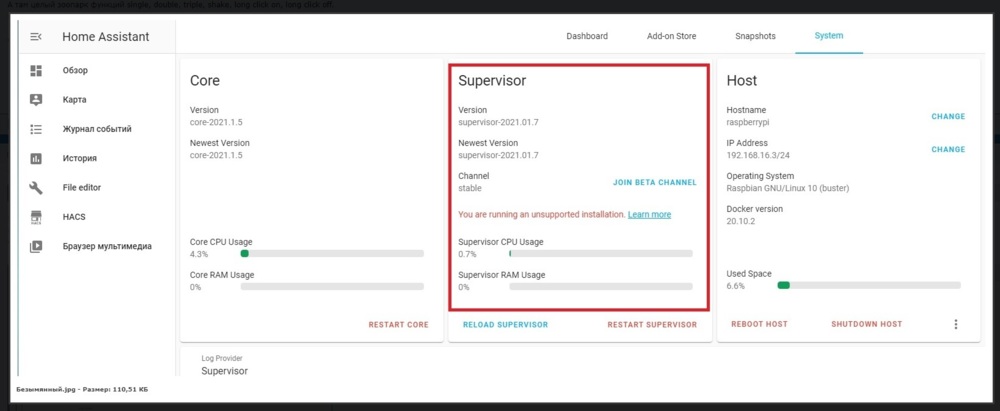1000x411 pixels.
Task: Click hostname value raspberrypi
Action: click(x=748, y=122)
